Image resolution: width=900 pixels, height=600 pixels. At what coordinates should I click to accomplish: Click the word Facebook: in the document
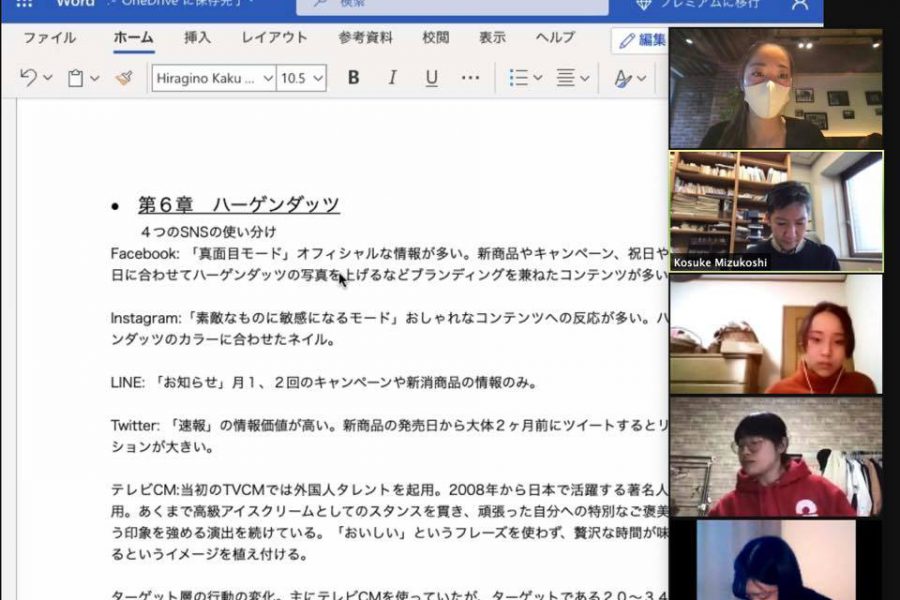pyautogui.click(x=145, y=254)
